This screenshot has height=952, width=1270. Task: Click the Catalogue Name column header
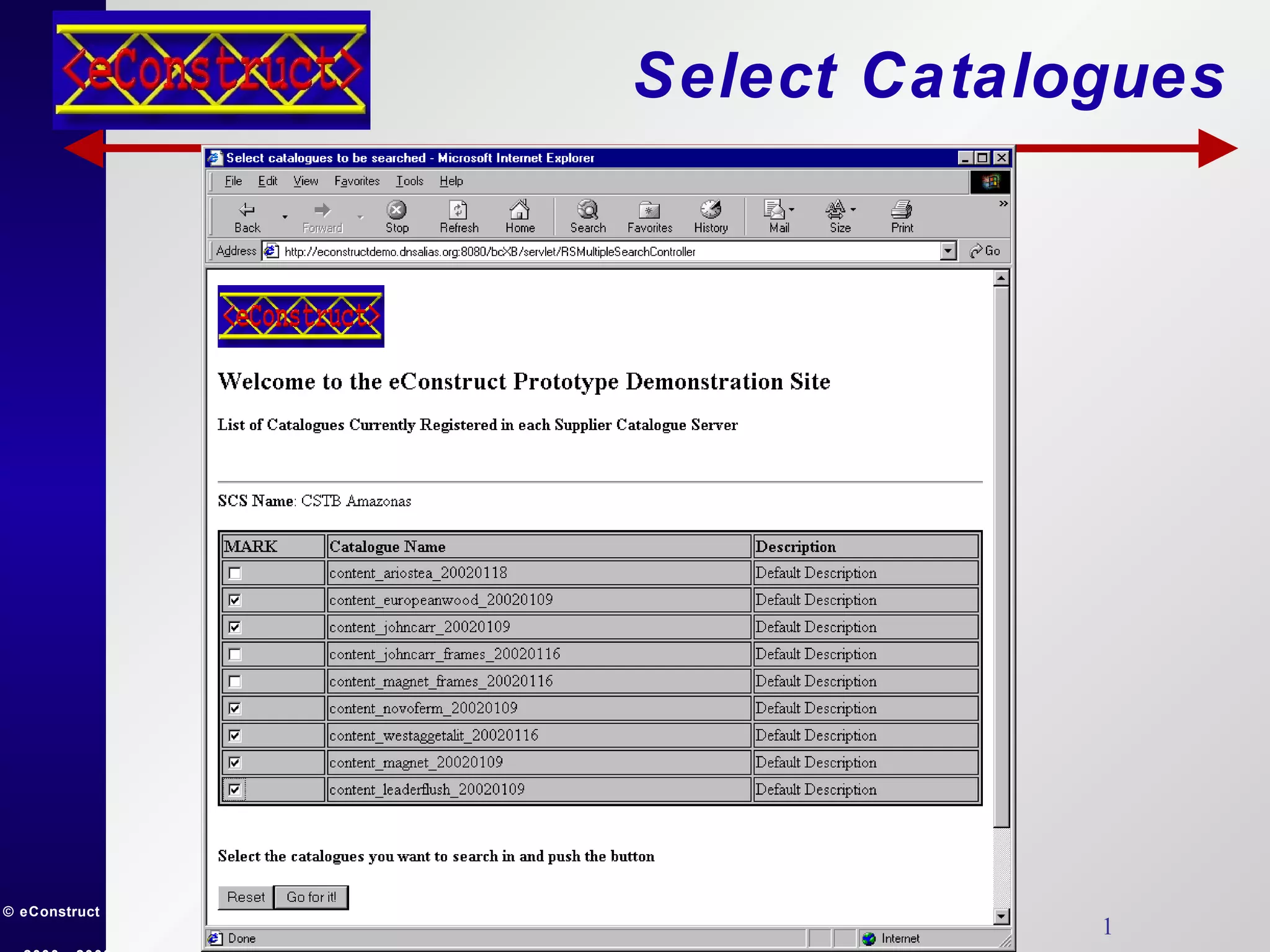pos(539,547)
